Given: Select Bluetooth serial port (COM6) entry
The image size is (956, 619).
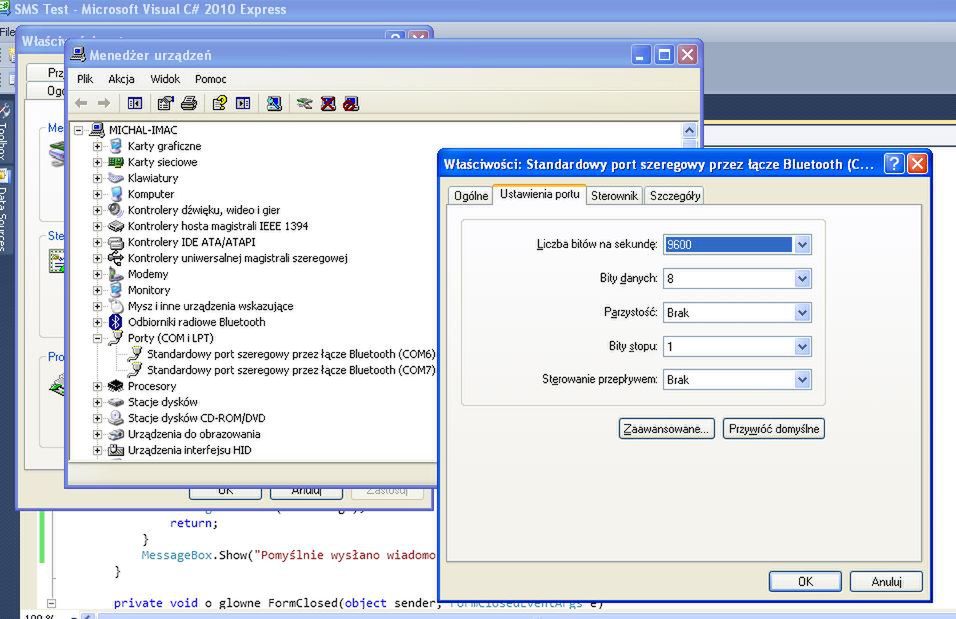Looking at the screenshot, I should [x=291, y=354].
